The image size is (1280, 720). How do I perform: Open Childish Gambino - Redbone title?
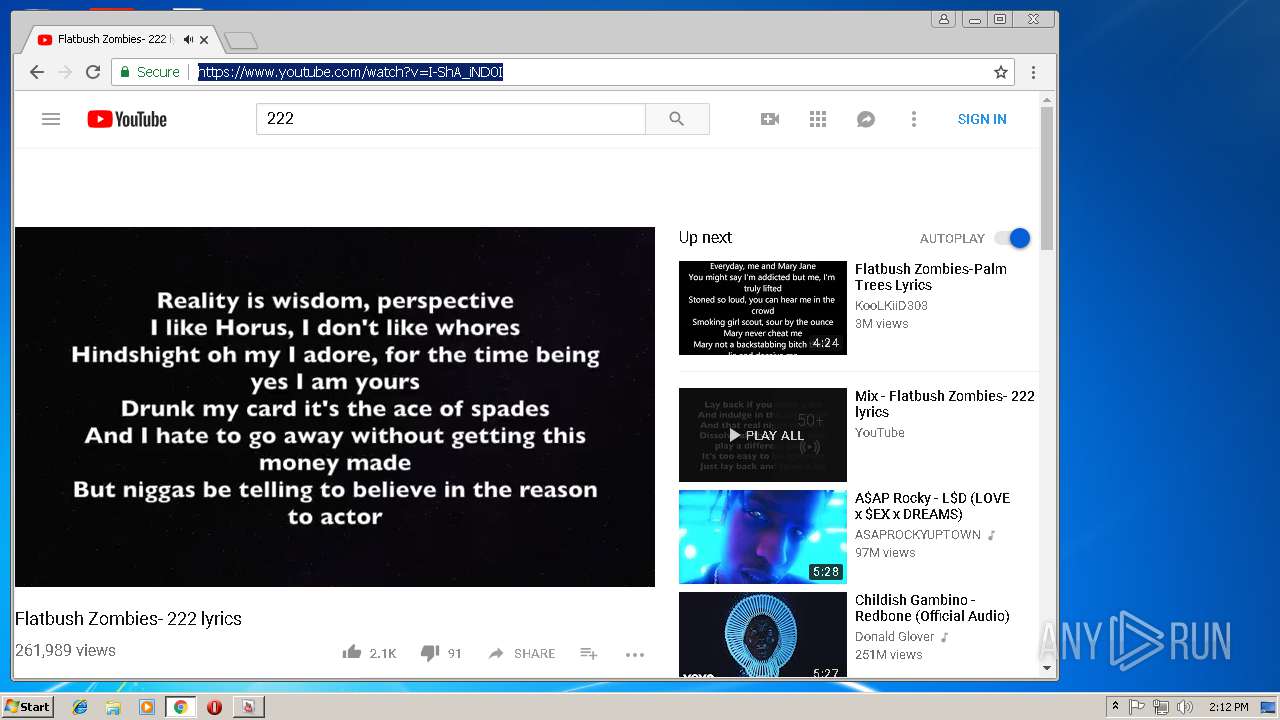coord(932,608)
